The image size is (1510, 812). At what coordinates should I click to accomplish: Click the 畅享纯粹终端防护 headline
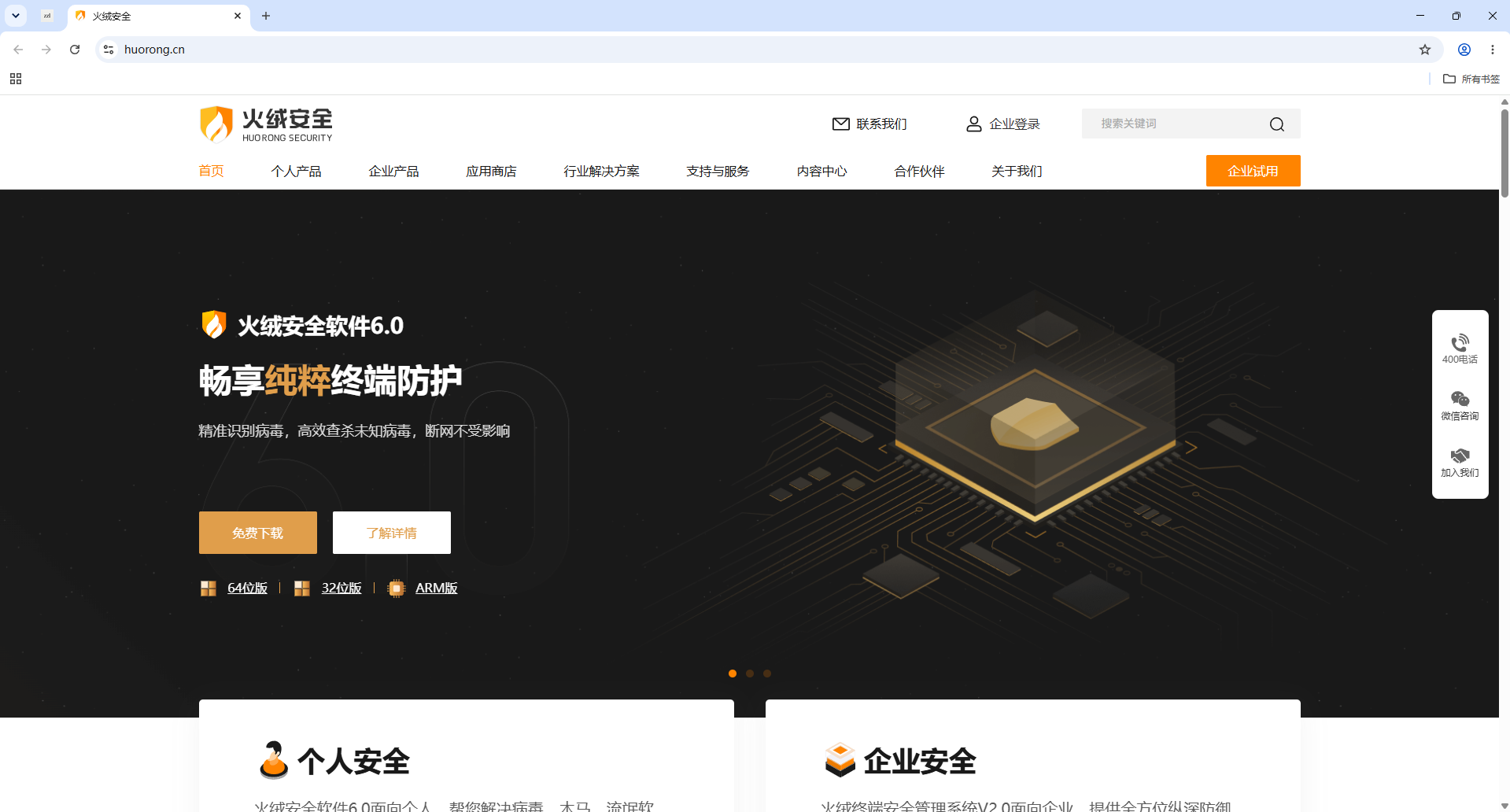(x=330, y=382)
